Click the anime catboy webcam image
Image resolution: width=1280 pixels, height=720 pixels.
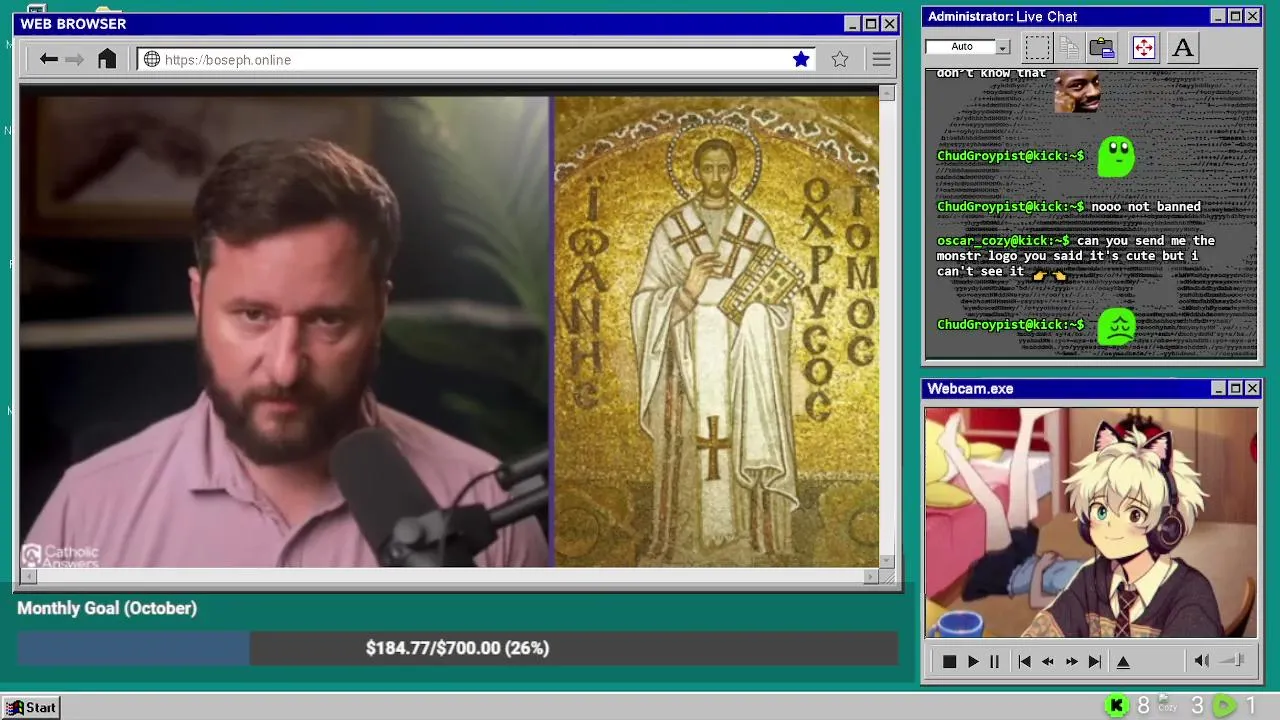point(1091,522)
